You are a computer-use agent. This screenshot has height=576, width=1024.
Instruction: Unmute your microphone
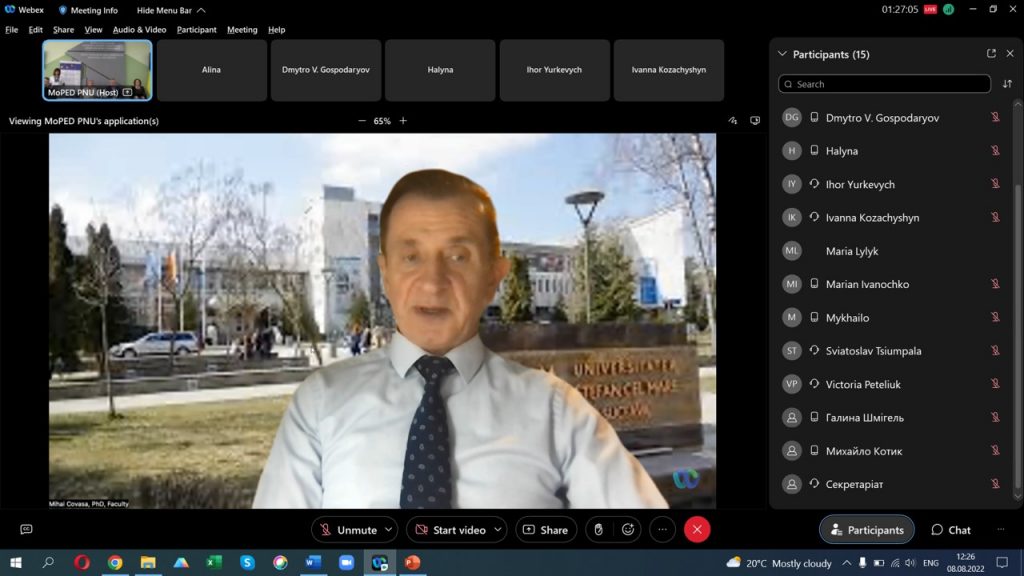pyautogui.click(x=347, y=530)
